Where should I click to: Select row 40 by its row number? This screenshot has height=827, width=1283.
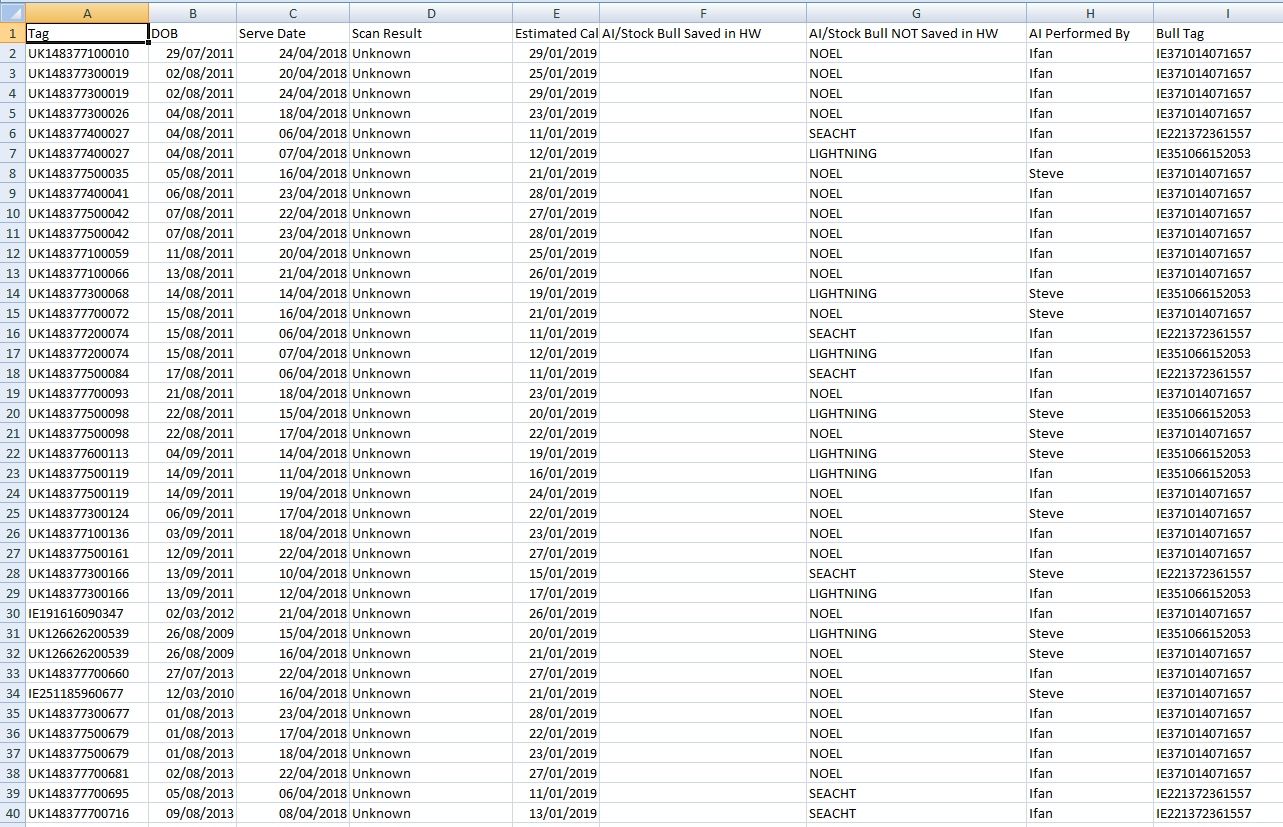pos(13,813)
